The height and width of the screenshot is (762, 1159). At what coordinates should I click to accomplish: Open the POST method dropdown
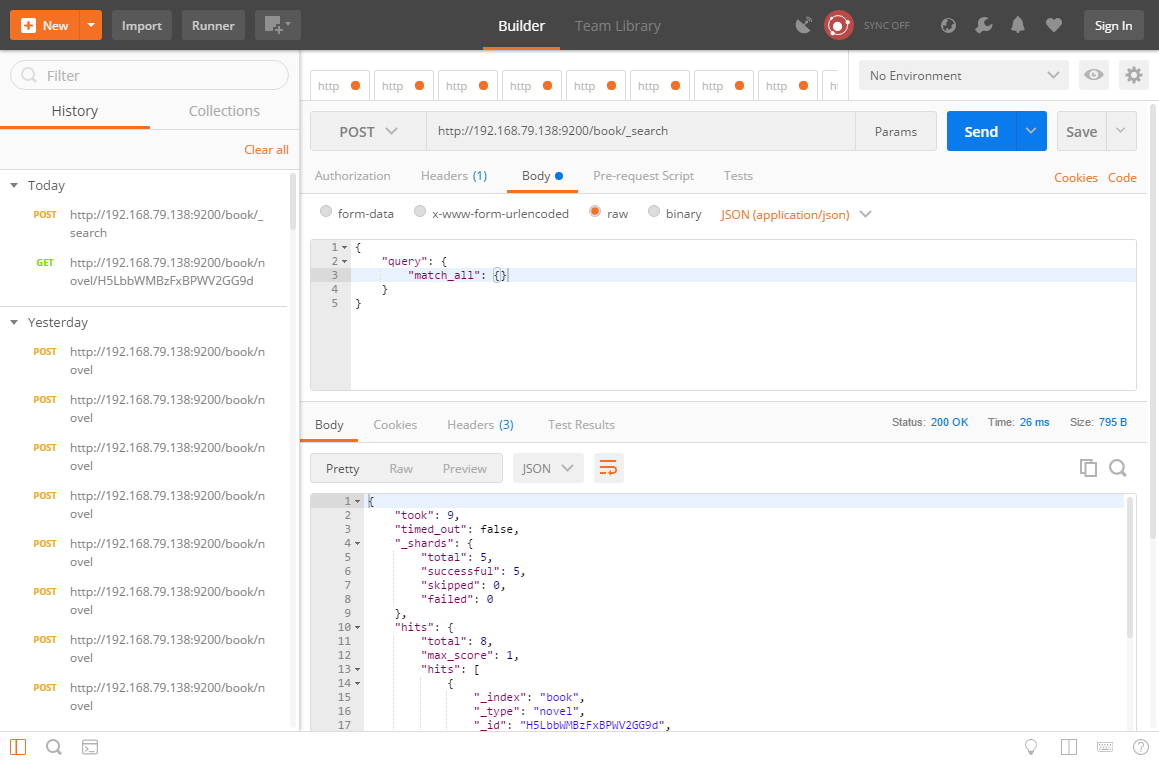pyautogui.click(x=368, y=131)
